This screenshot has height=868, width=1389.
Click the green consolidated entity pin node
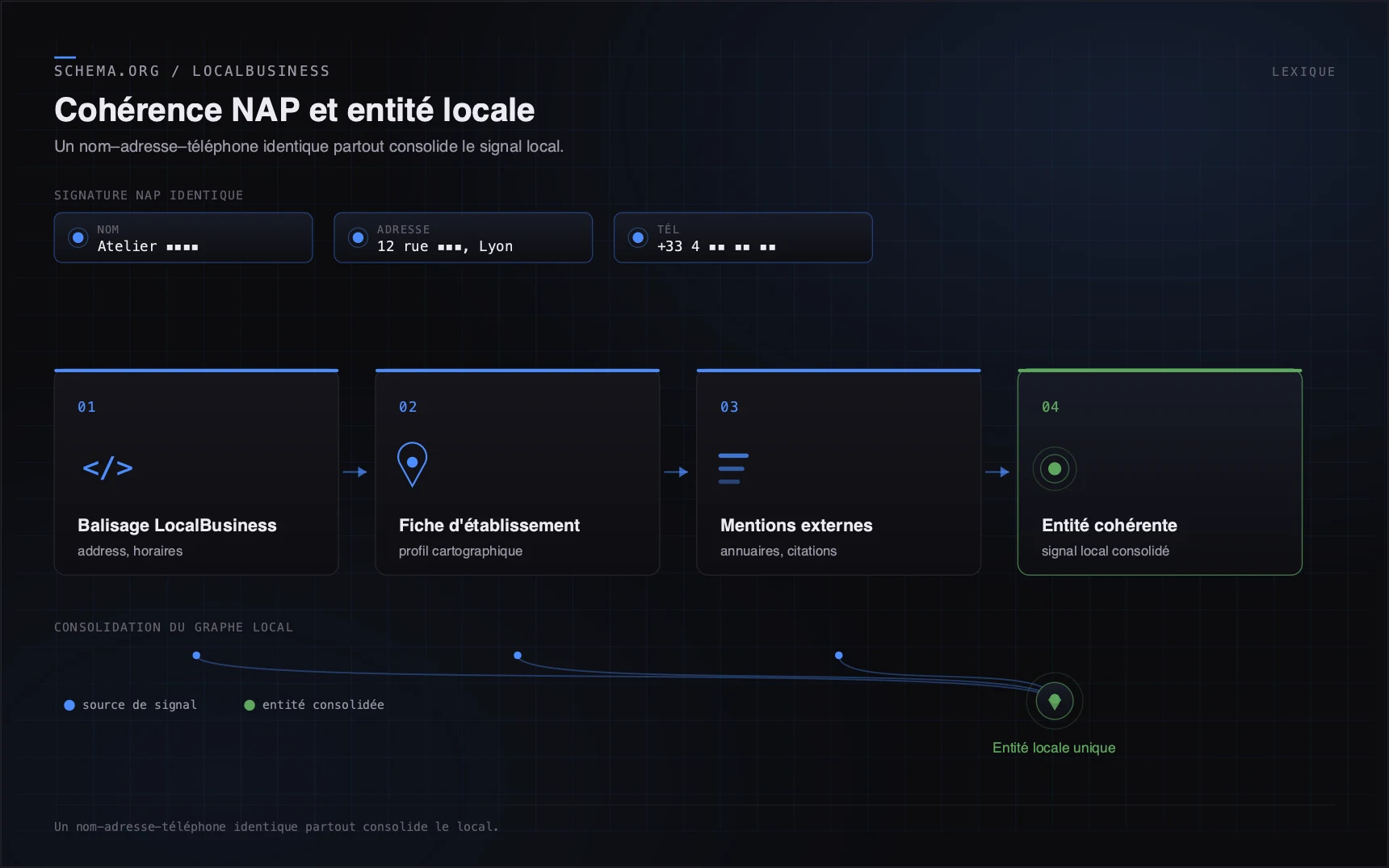(x=1055, y=701)
